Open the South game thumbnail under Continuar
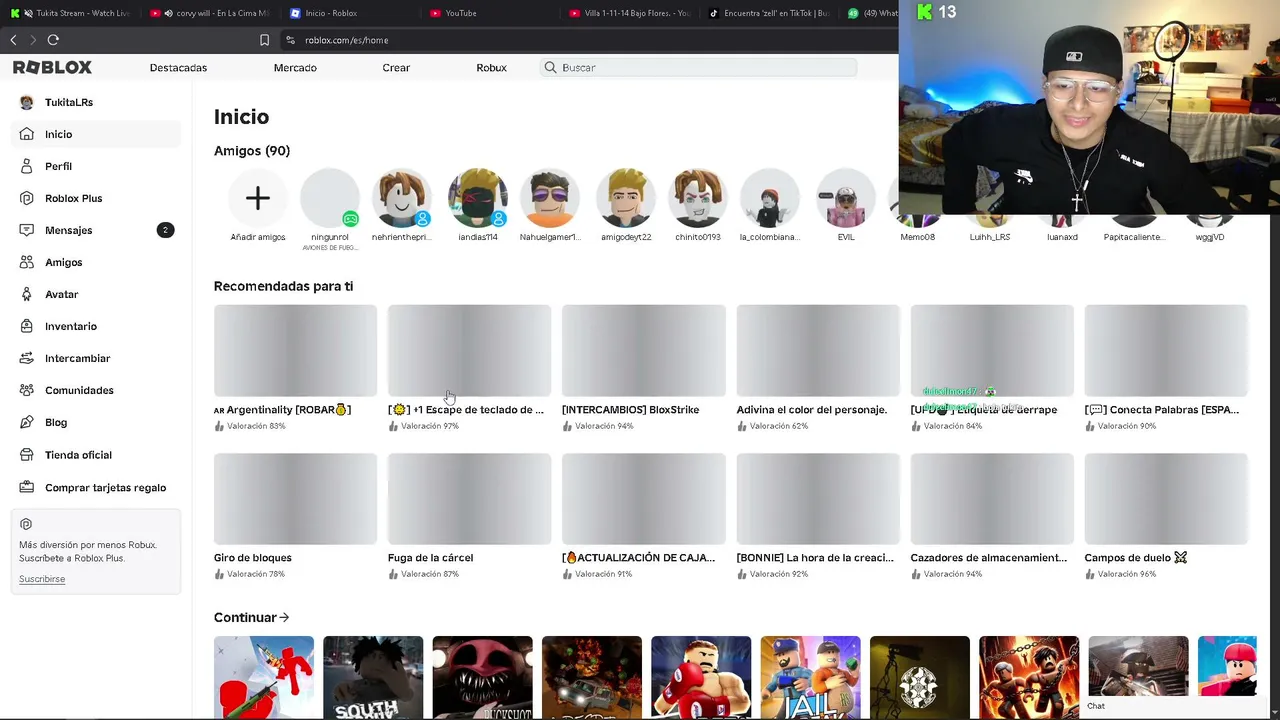The width and height of the screenshot is (1280, 720). (373, 678)
